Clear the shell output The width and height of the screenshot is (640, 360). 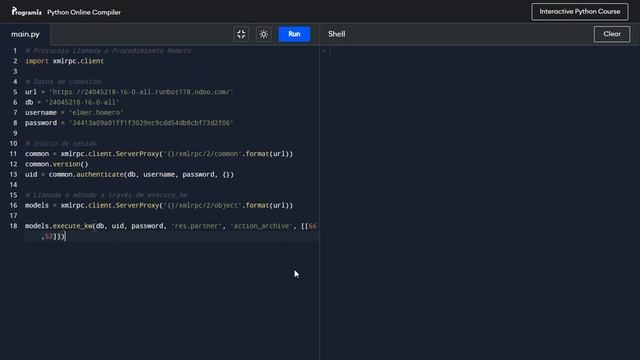tap(612, 34)
